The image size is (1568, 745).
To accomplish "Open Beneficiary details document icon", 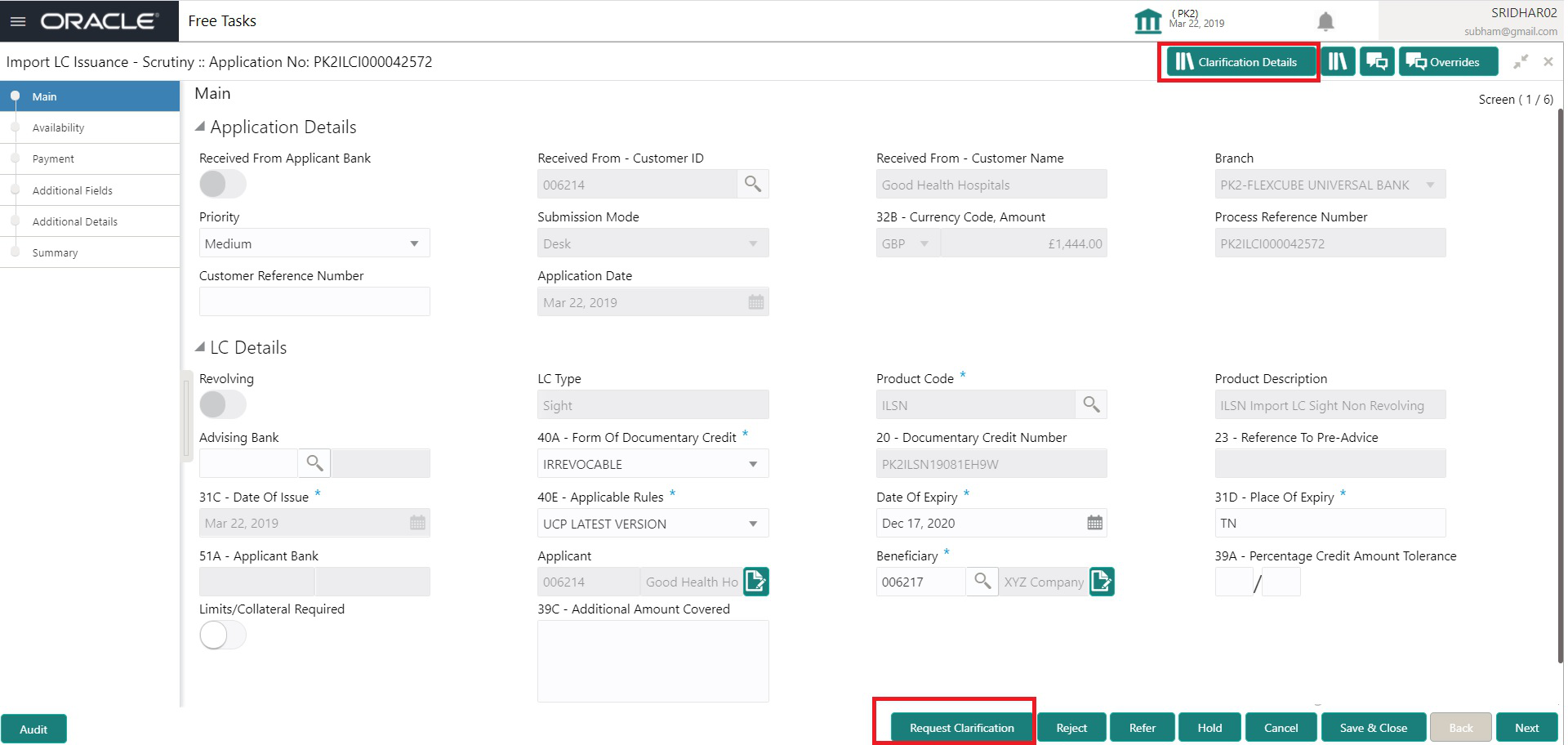I will coord(1102,582).
